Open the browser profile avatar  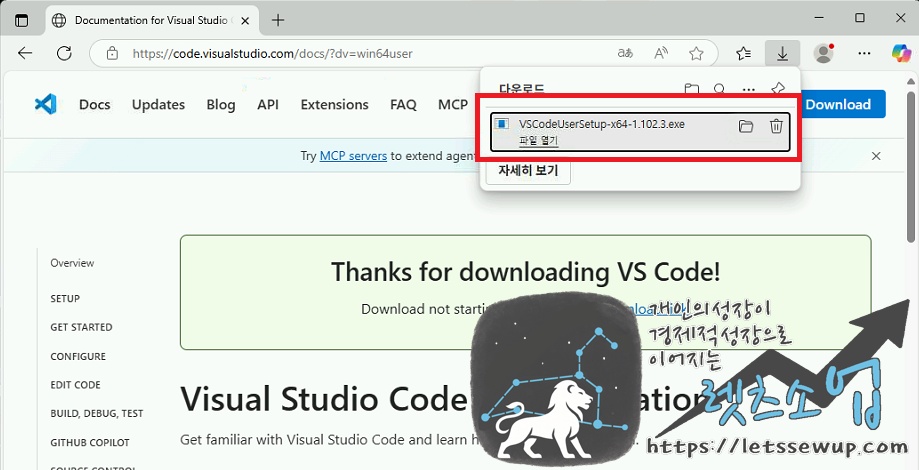click(824, 54)
